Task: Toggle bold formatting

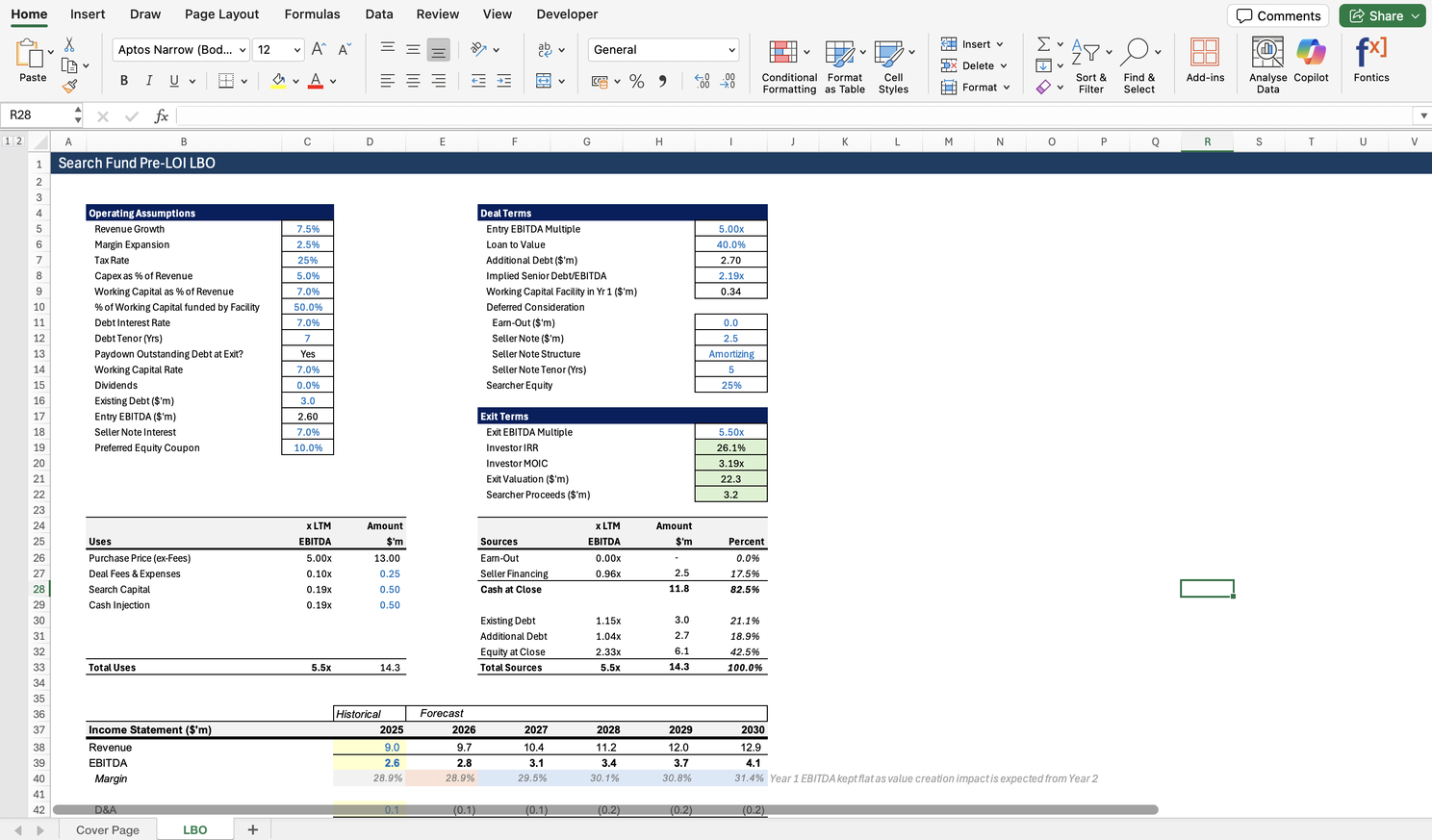Action: click(x=124, y=81)
